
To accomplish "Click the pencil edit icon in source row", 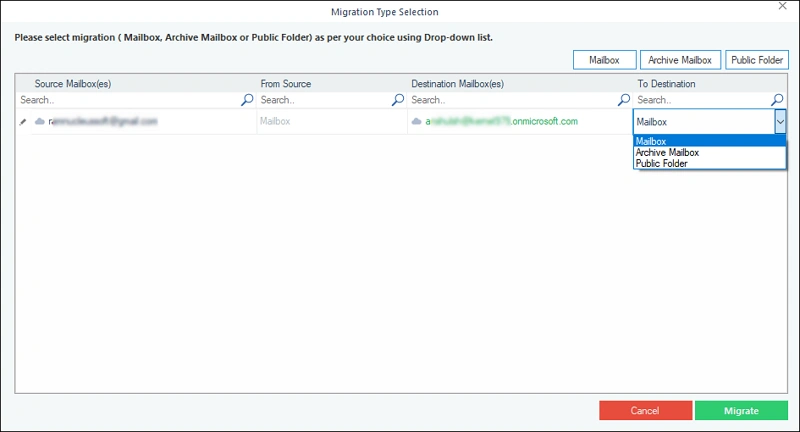I will [x=22, y=121].
